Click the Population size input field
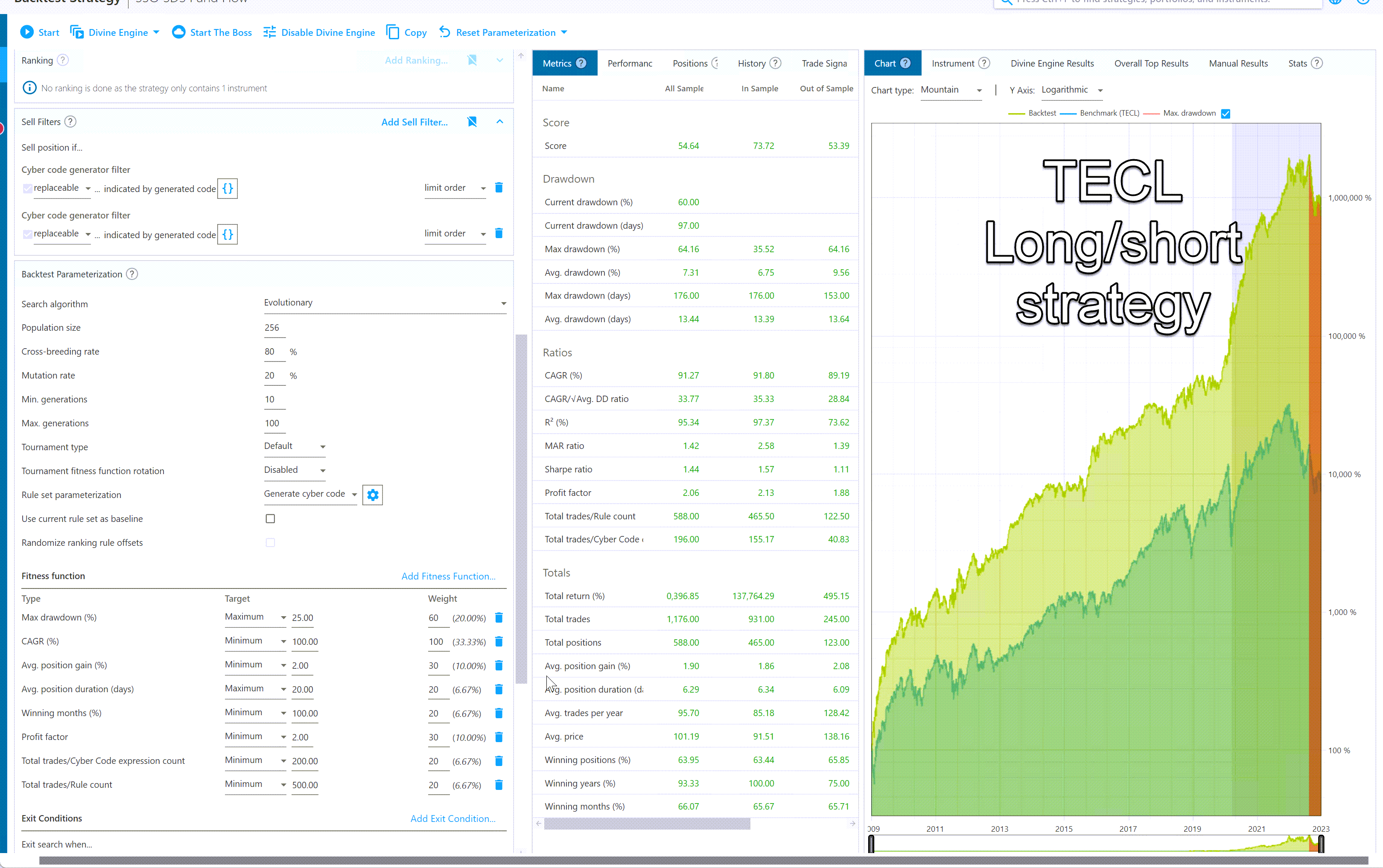This screenshot has height=868, width=1383. pyautogui.click(x=274, y=328)
